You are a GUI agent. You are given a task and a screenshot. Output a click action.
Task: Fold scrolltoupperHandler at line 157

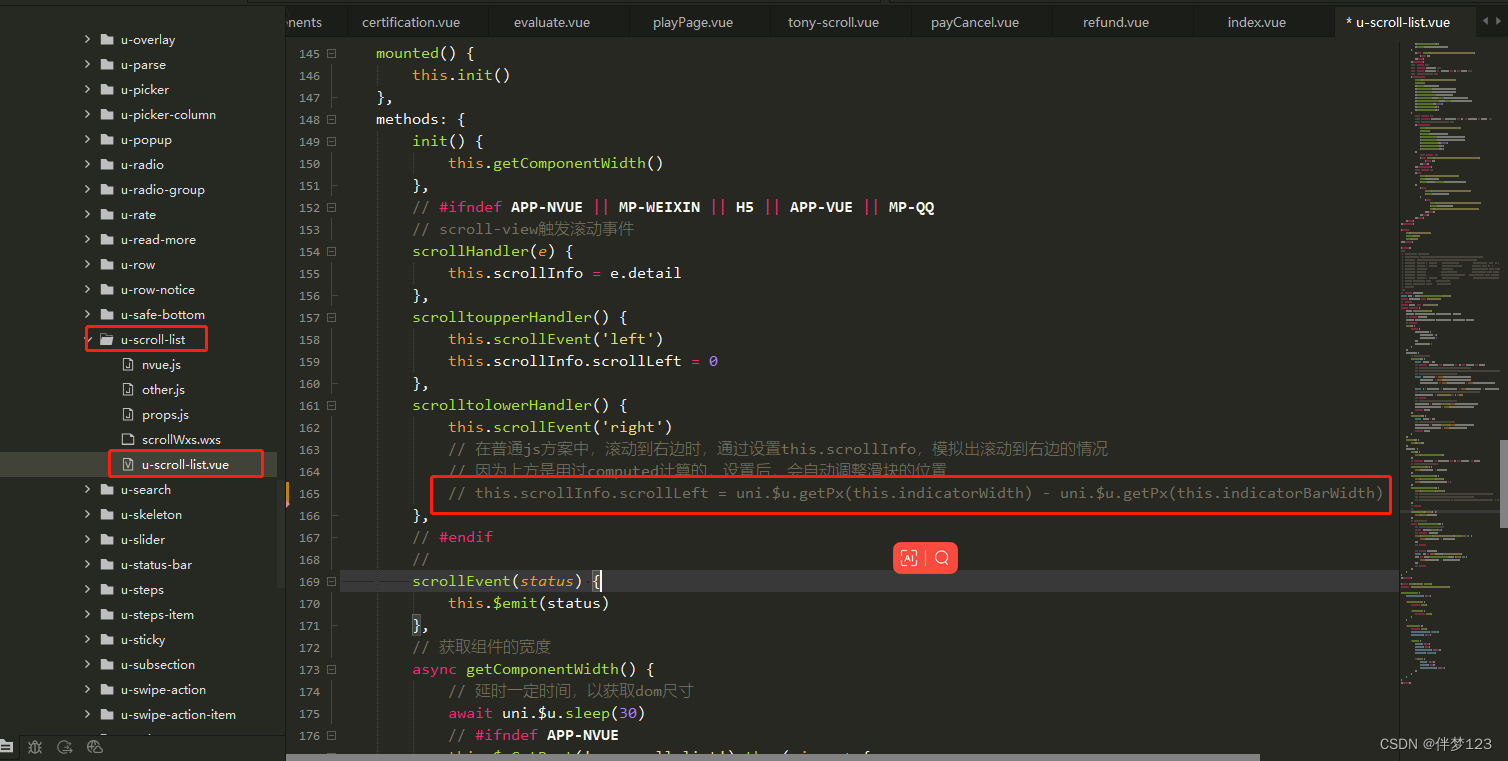[331, 317]
